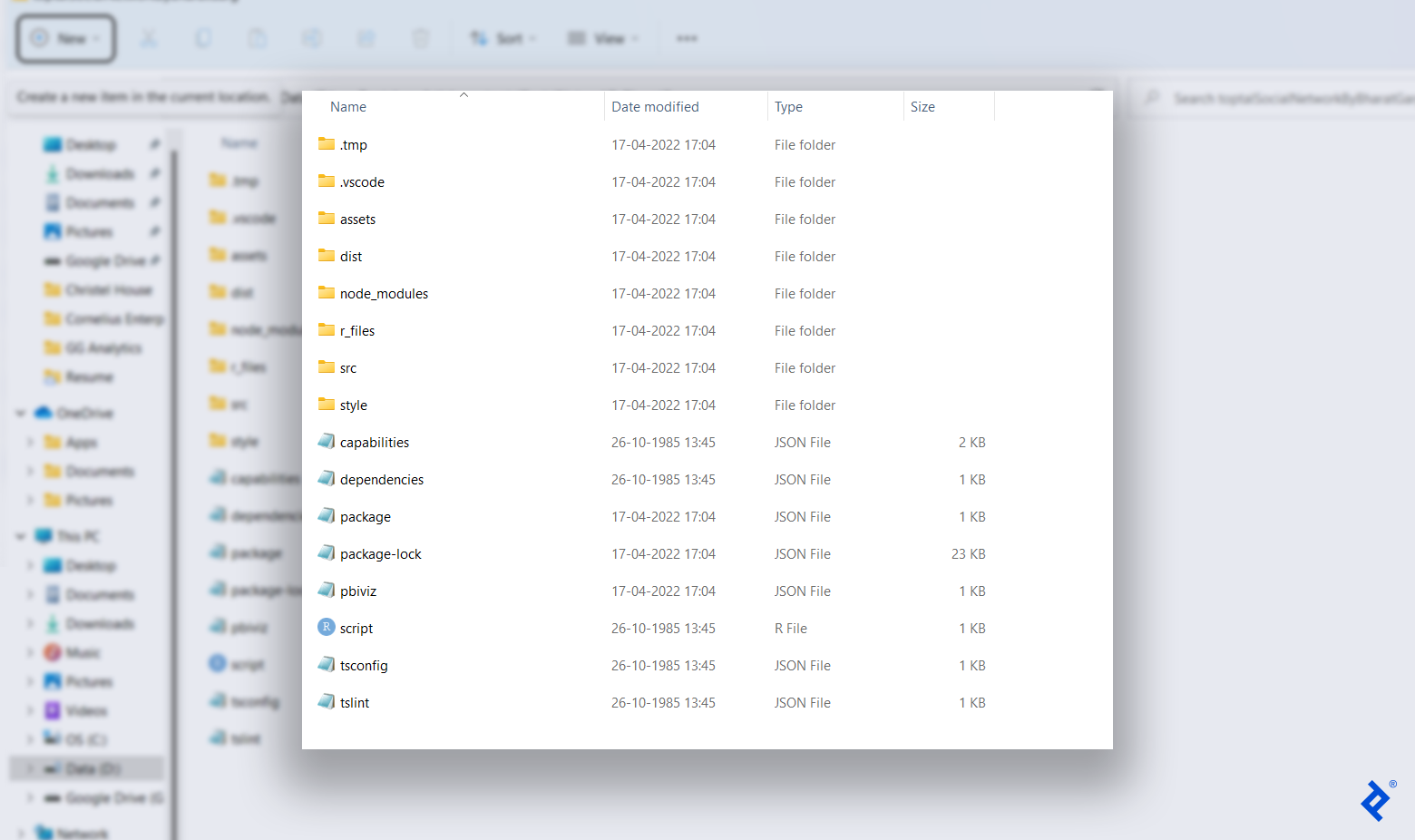Click the Copy icon in the toolbar
The image size is (1415, 840).
point(203,38)
